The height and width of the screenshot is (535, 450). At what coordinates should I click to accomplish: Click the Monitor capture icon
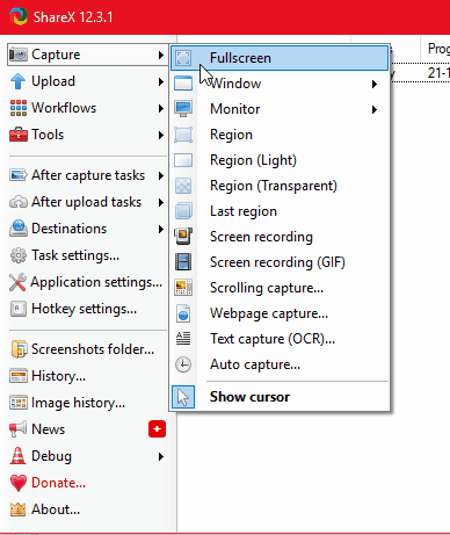pos(183,109)
